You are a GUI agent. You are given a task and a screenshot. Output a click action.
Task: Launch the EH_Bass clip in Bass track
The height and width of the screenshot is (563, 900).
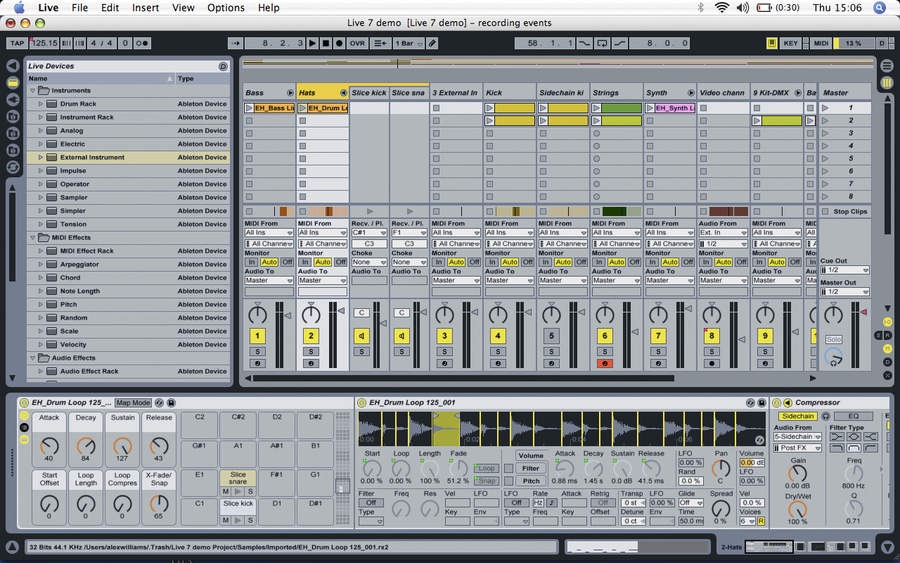[x=249, y=108]
